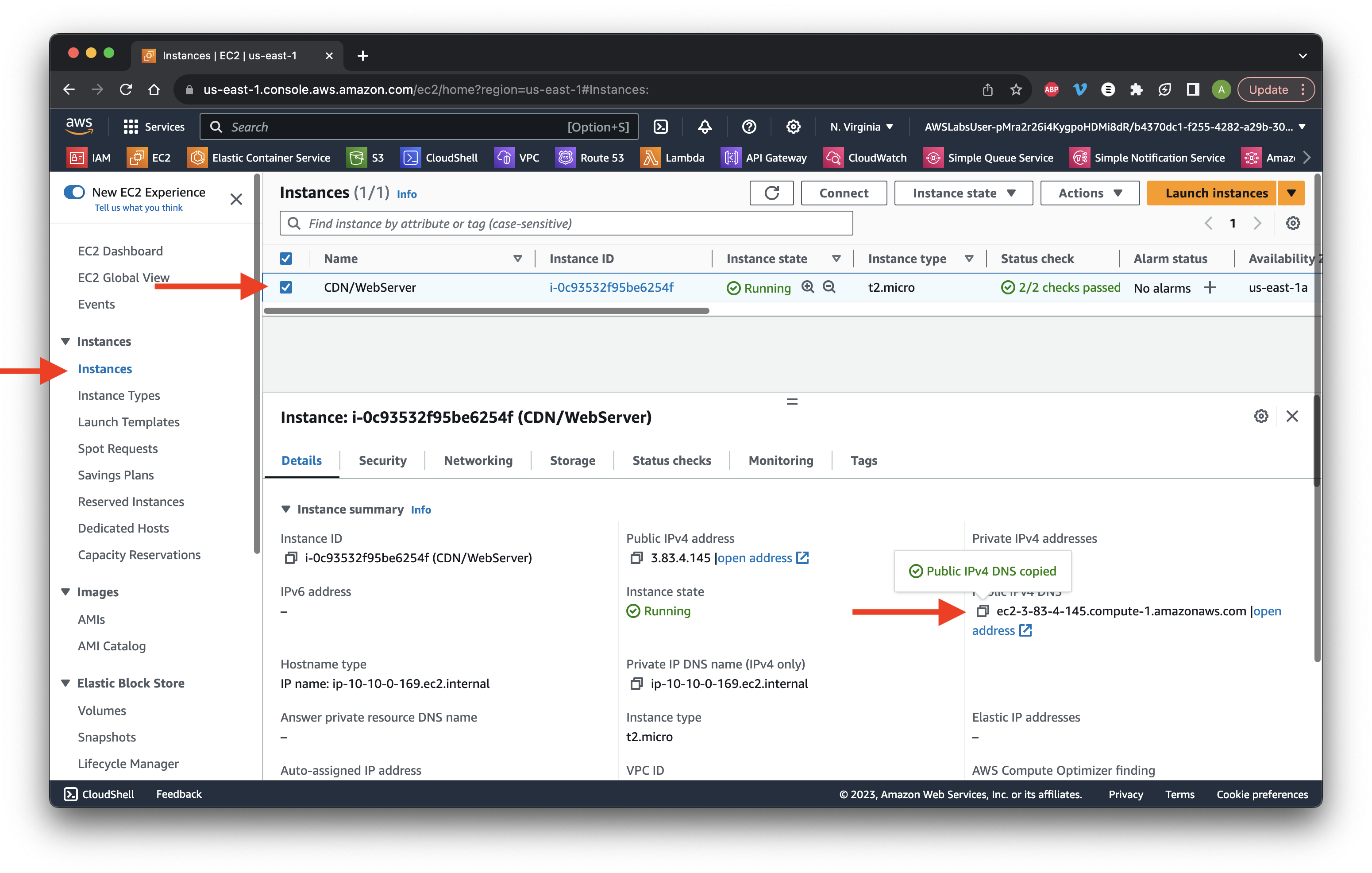This screenshot has height=873, width=1372.
Task: Collapse the Images sidebar section
Action: (x=66, y=592)
